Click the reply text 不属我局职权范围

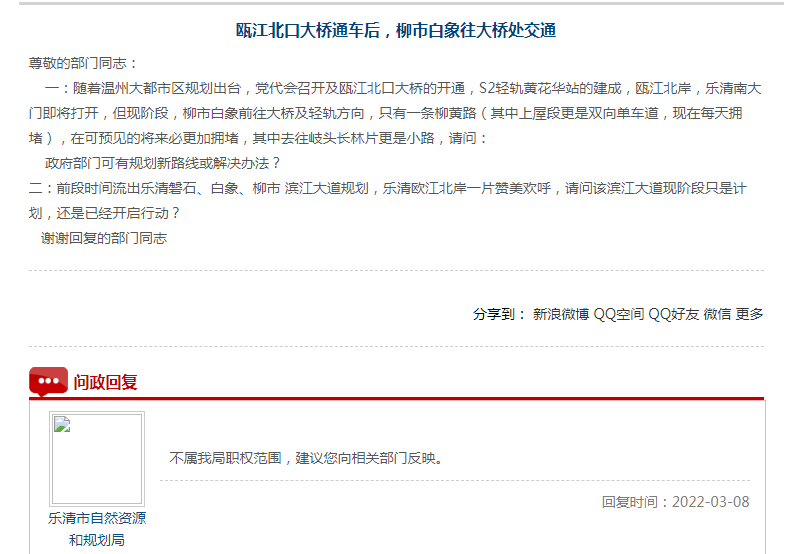coord(306,458)
